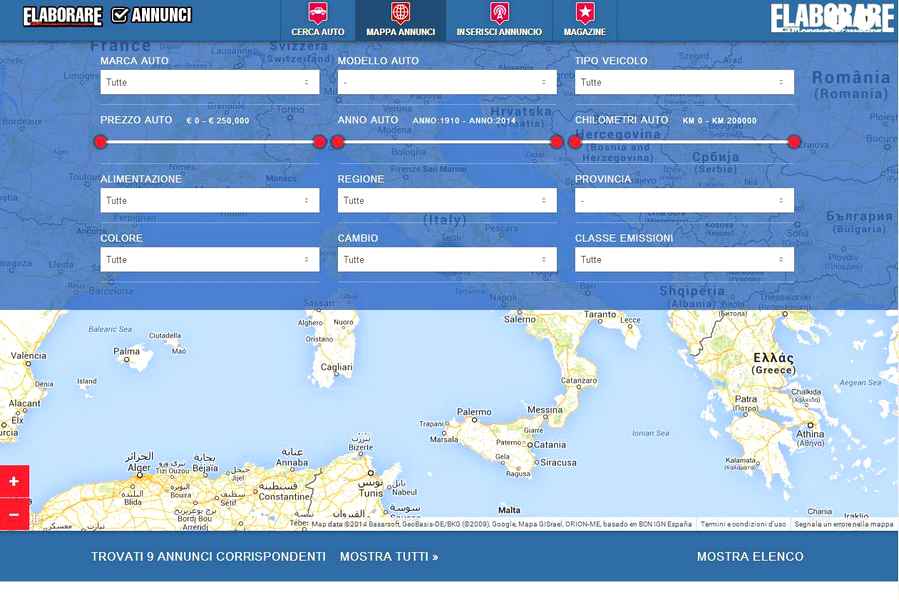Choose a value in Colore dropdown
The image size is (899, 600).
tap(210, 259)
